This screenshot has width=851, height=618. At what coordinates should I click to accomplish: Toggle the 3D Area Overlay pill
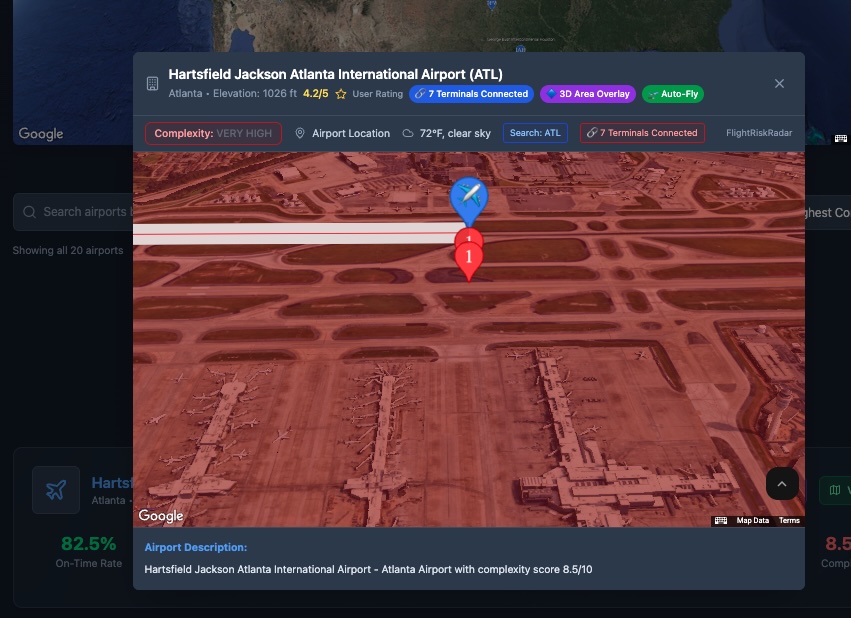pyautogui.click(x=588, y=94)
